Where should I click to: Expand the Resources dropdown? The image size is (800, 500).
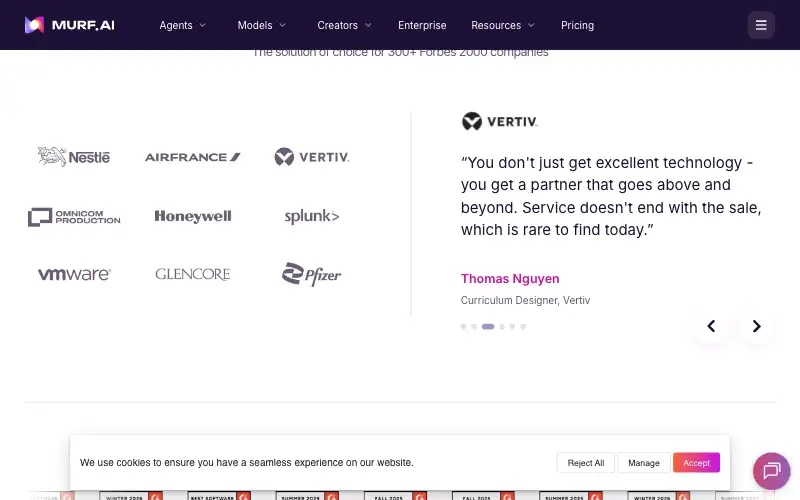pos(503,25)
